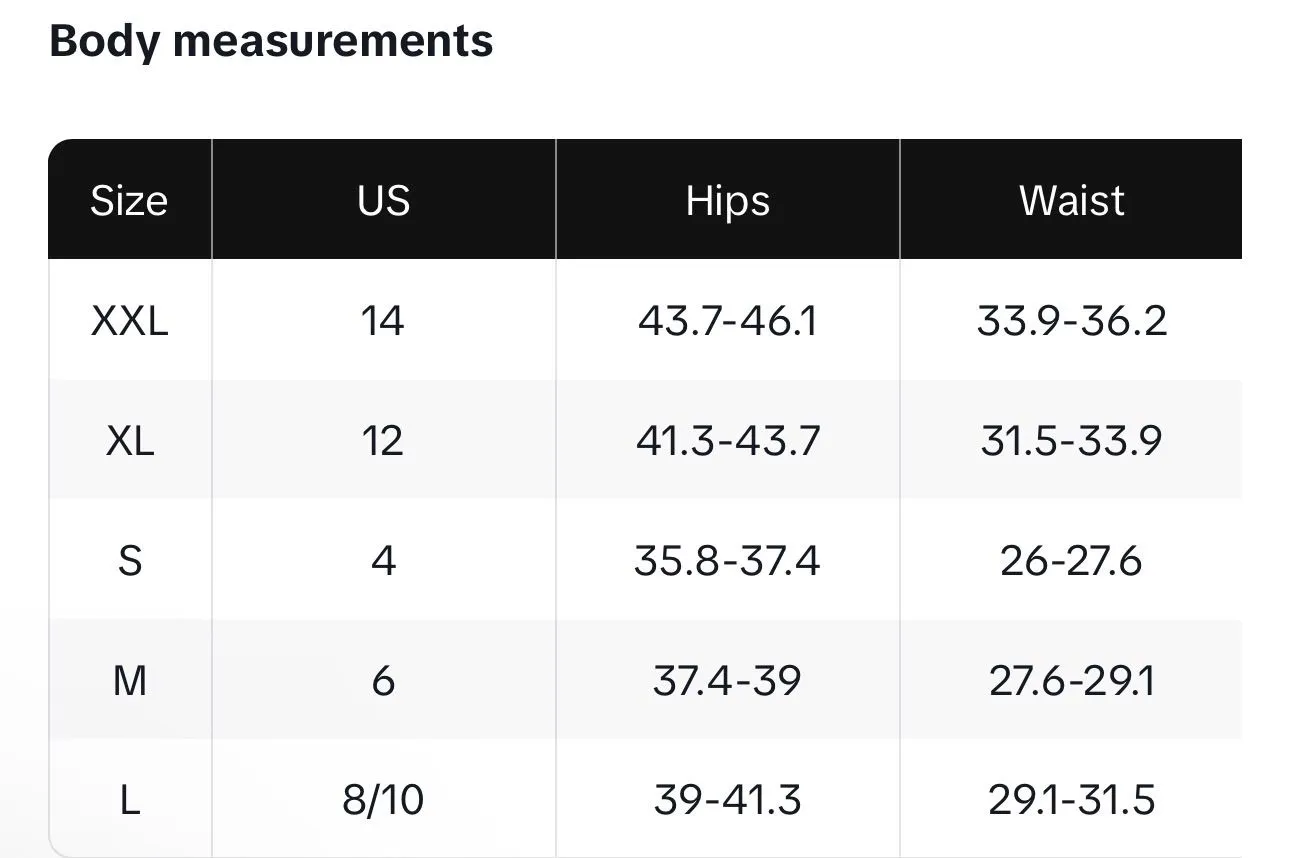The image size is (1290, 858).
Task: Select the Hips column header
Action: click(x=728, y=200)
